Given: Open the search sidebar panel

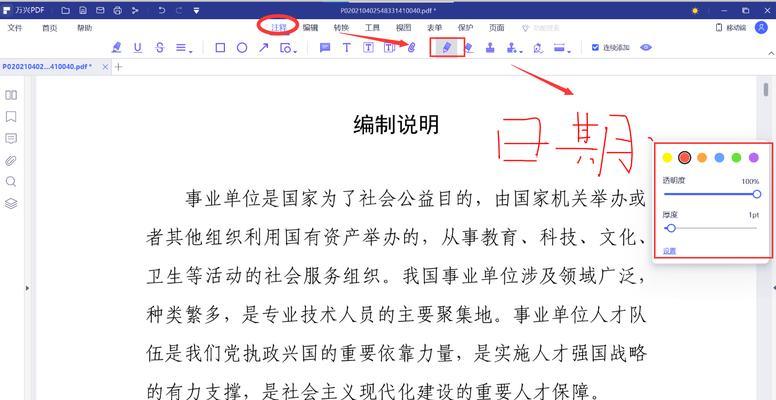Looking at the screenshot, I should 11,182.
